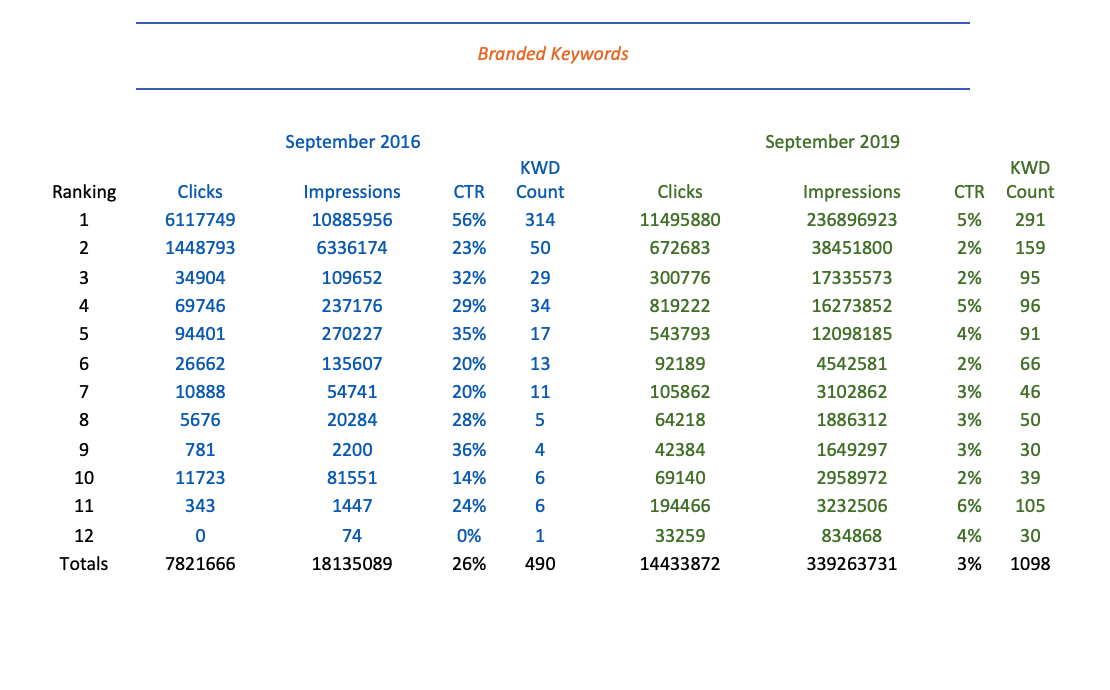Select the 23% CTR cell
The image size is (1110, 690).
(x=469, y=248)
